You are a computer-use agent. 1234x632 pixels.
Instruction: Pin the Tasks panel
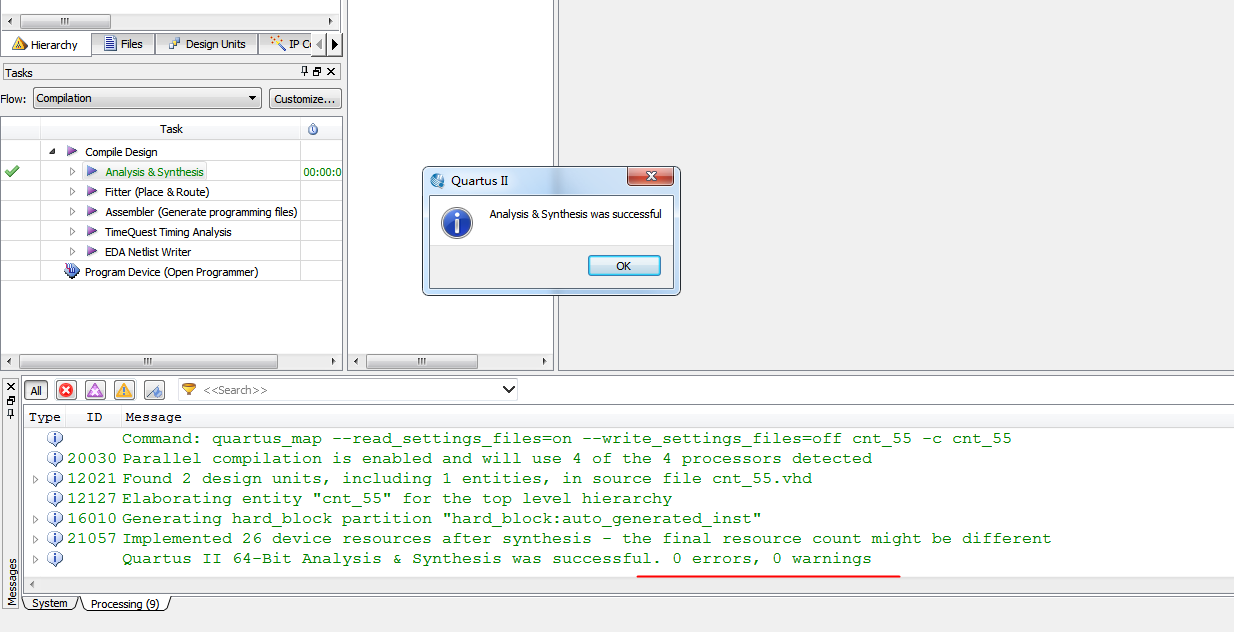pos(305,72)
